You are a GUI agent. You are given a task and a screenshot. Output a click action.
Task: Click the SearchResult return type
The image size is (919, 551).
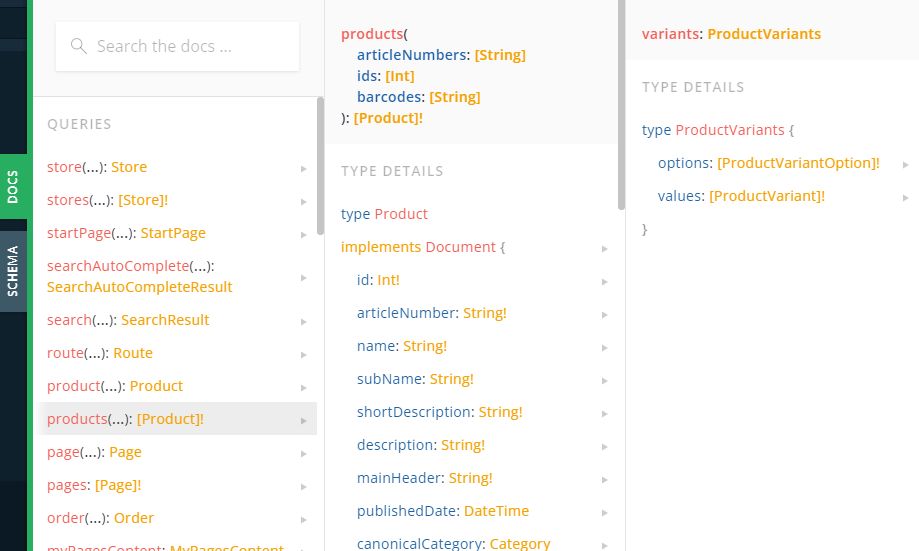pos(165,320)
